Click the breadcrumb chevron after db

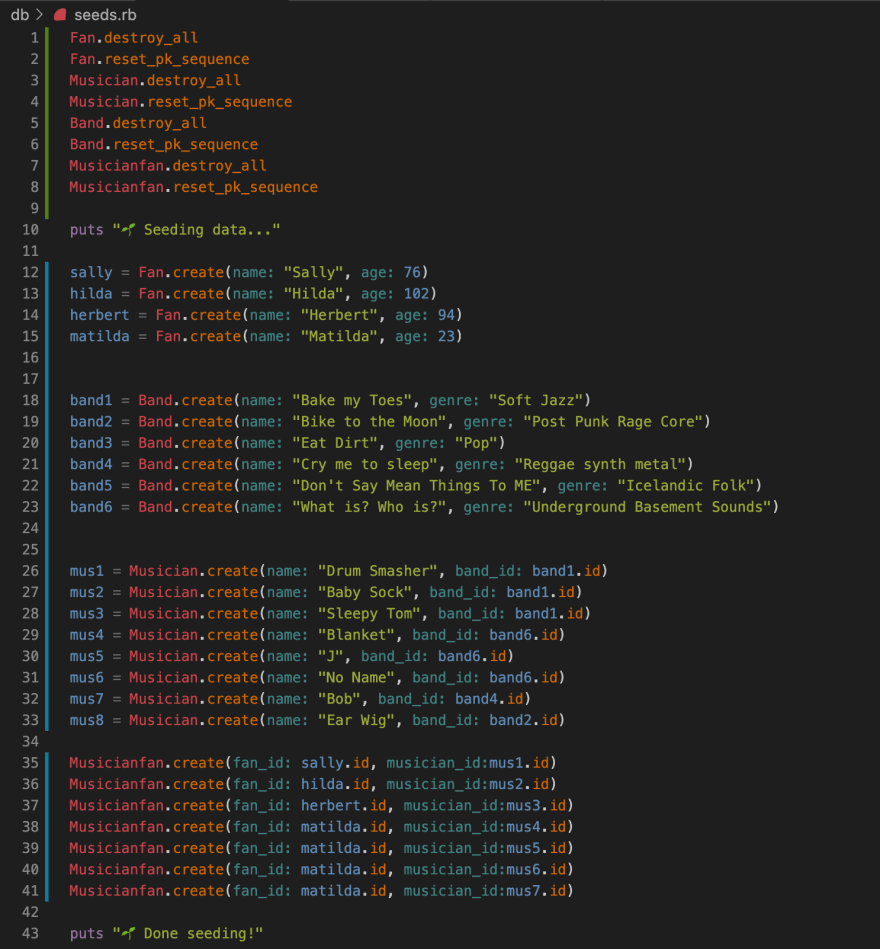[x=40, y=15]
